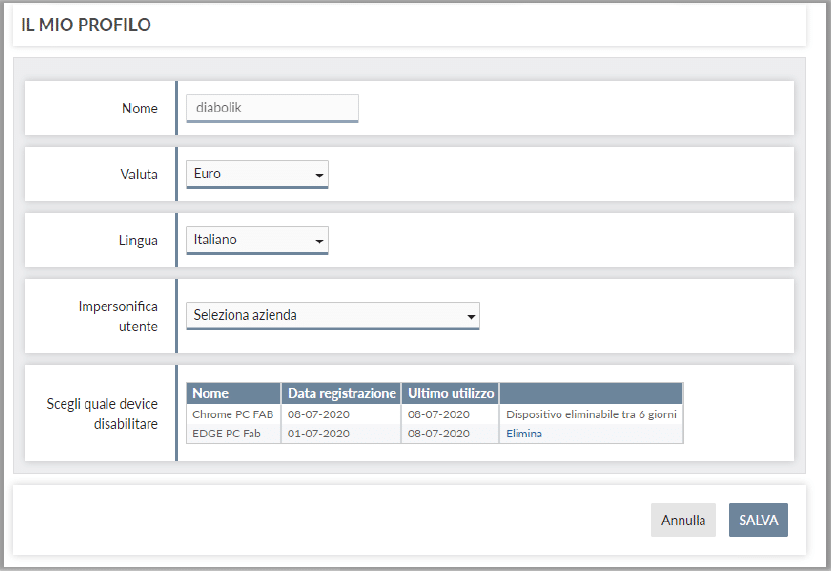Image resolution: width=831 pixels, height=571 pixels.
Task: Click the Dispositivo eliminabile tra 6 giorni text
Action: pos(591,414)
